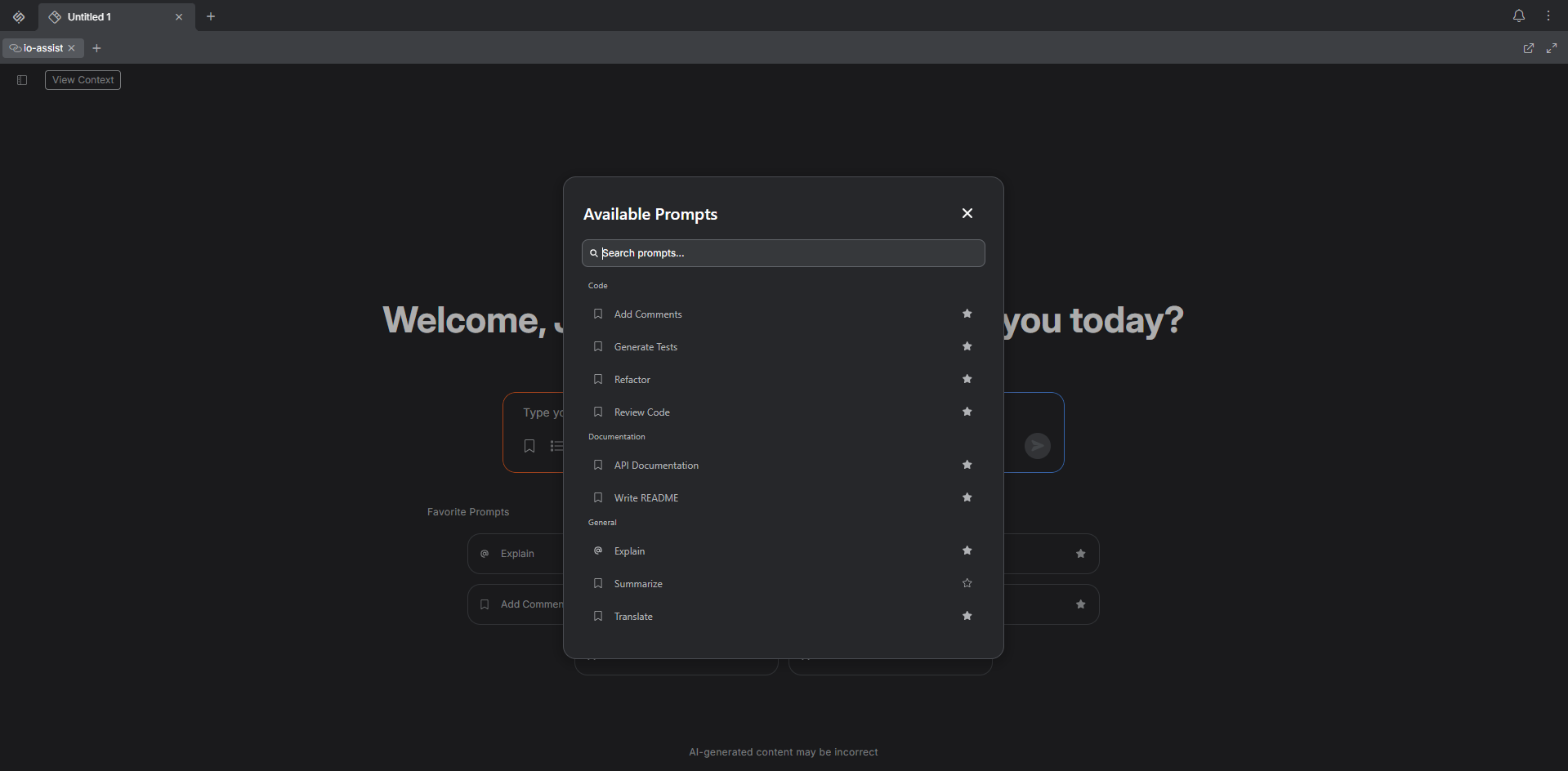Click the bookmark icon beside Add Comments in dialog
Image resolution: width=1568 pixels, height=771 pixels.
pyautogui.click(x=598, y=314)
